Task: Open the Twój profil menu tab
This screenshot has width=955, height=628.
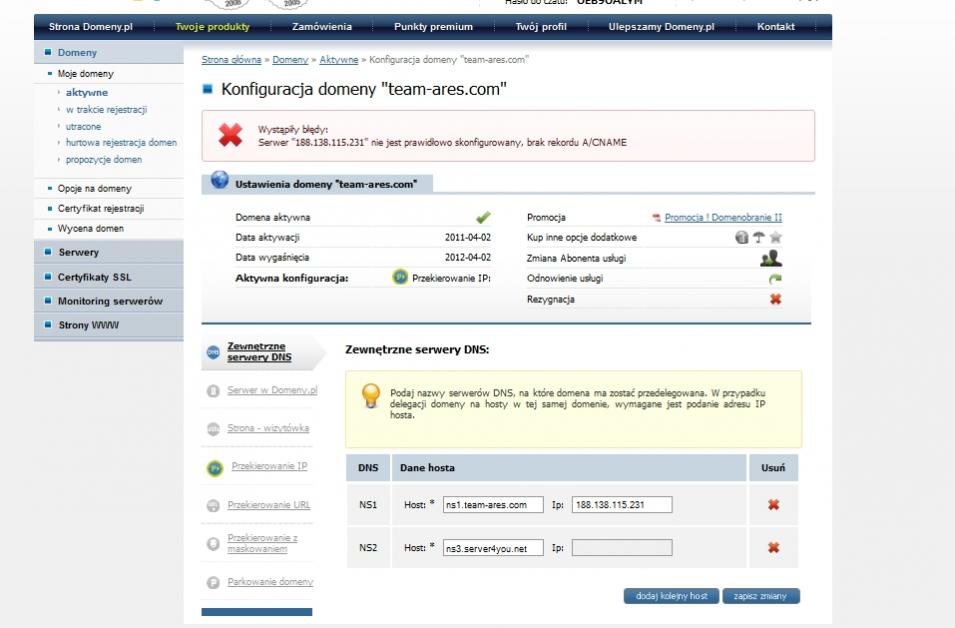Action: [540, 27]
